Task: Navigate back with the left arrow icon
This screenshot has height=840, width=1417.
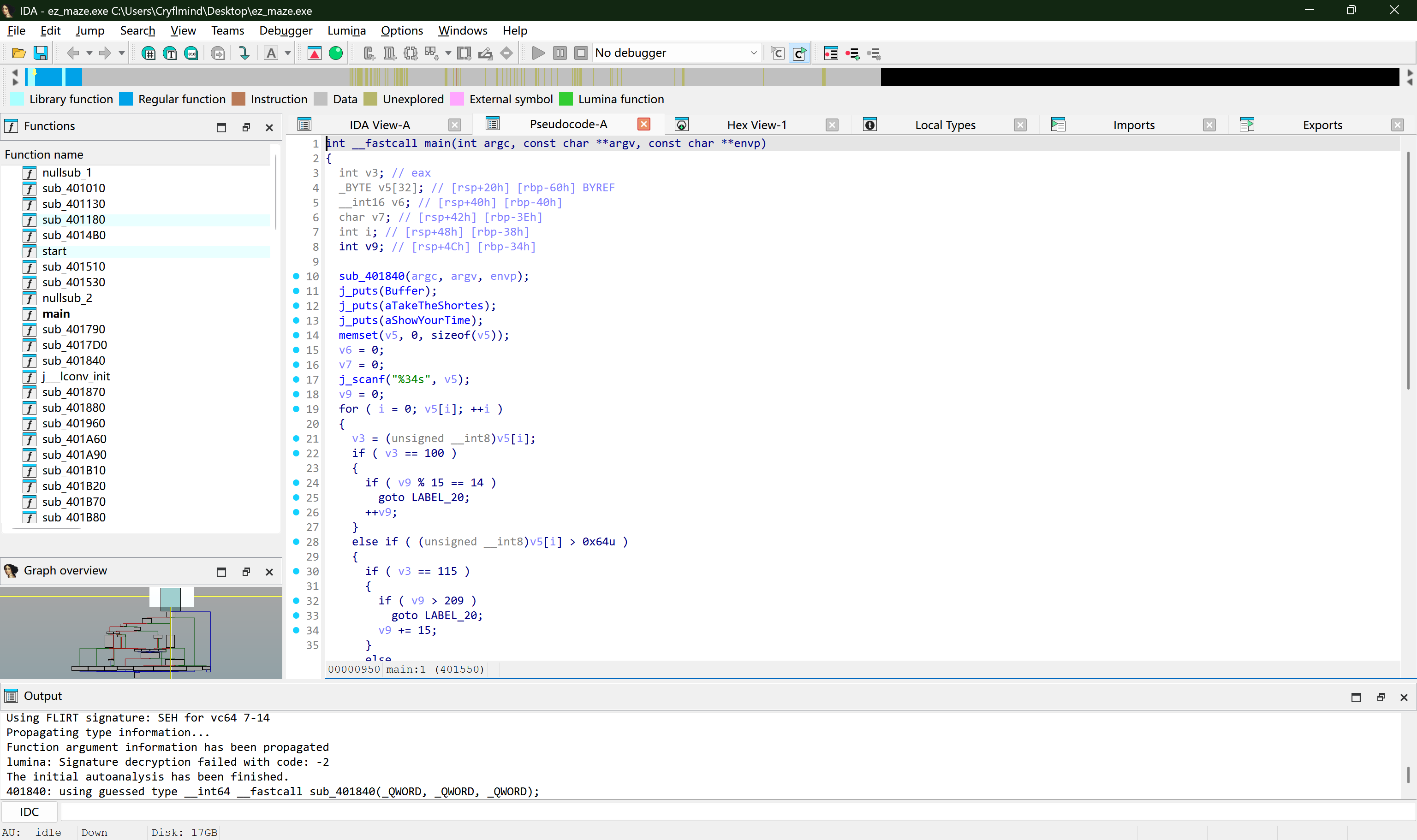Action: [x=74, y=53]
